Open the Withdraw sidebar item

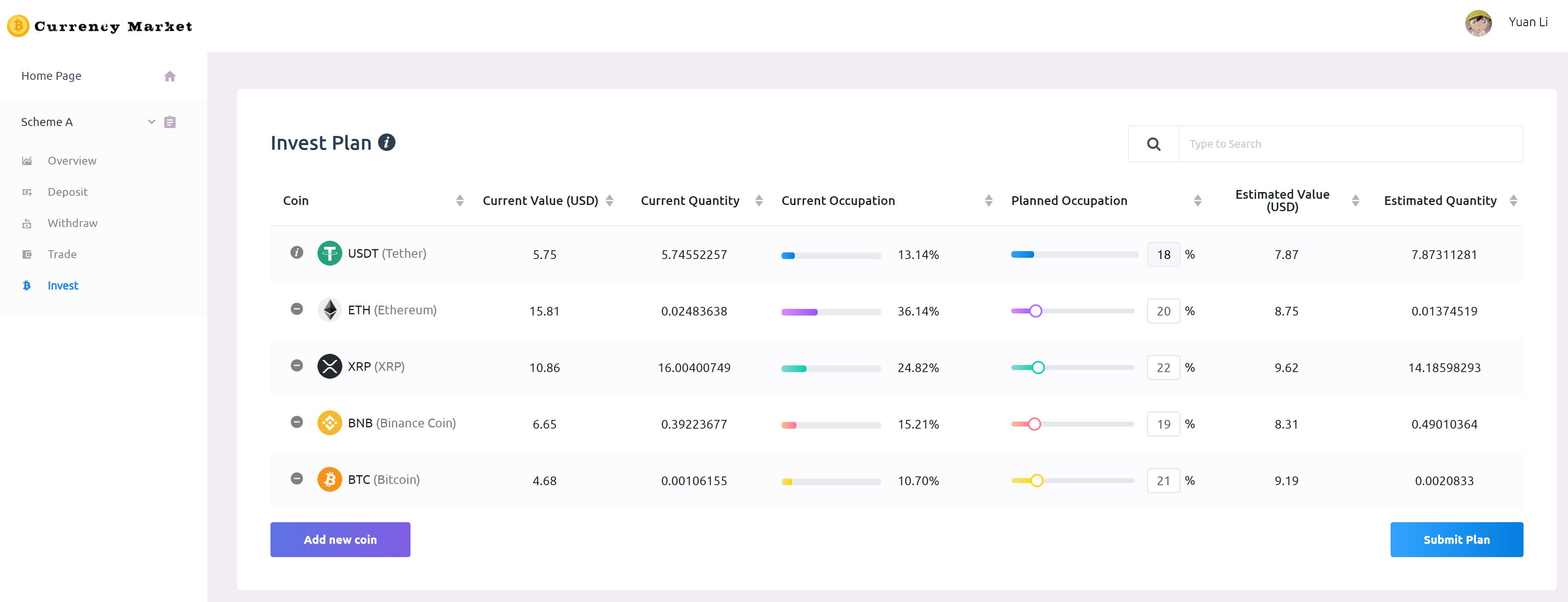(72, 223)
